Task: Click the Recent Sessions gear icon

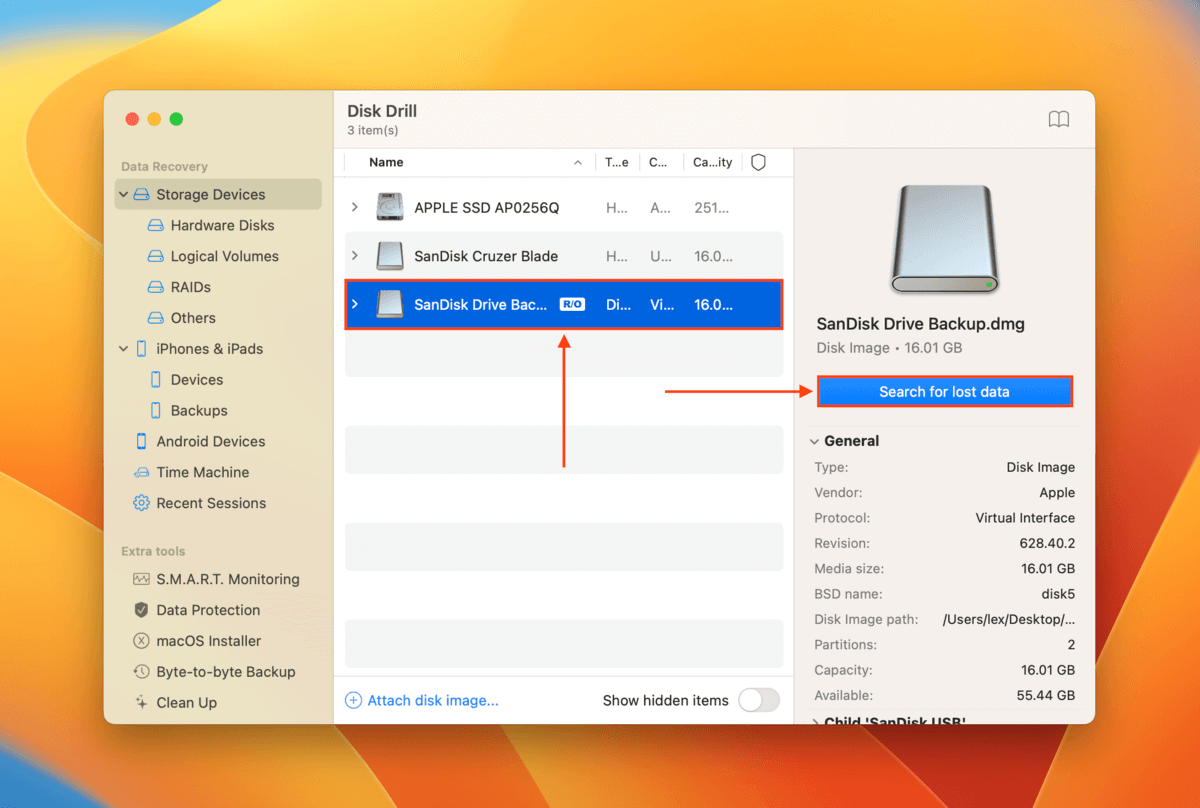Action: [x=141, y=504]
